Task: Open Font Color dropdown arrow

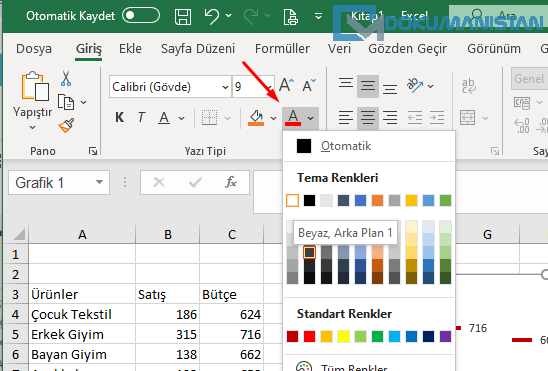Action: (311, 118)
